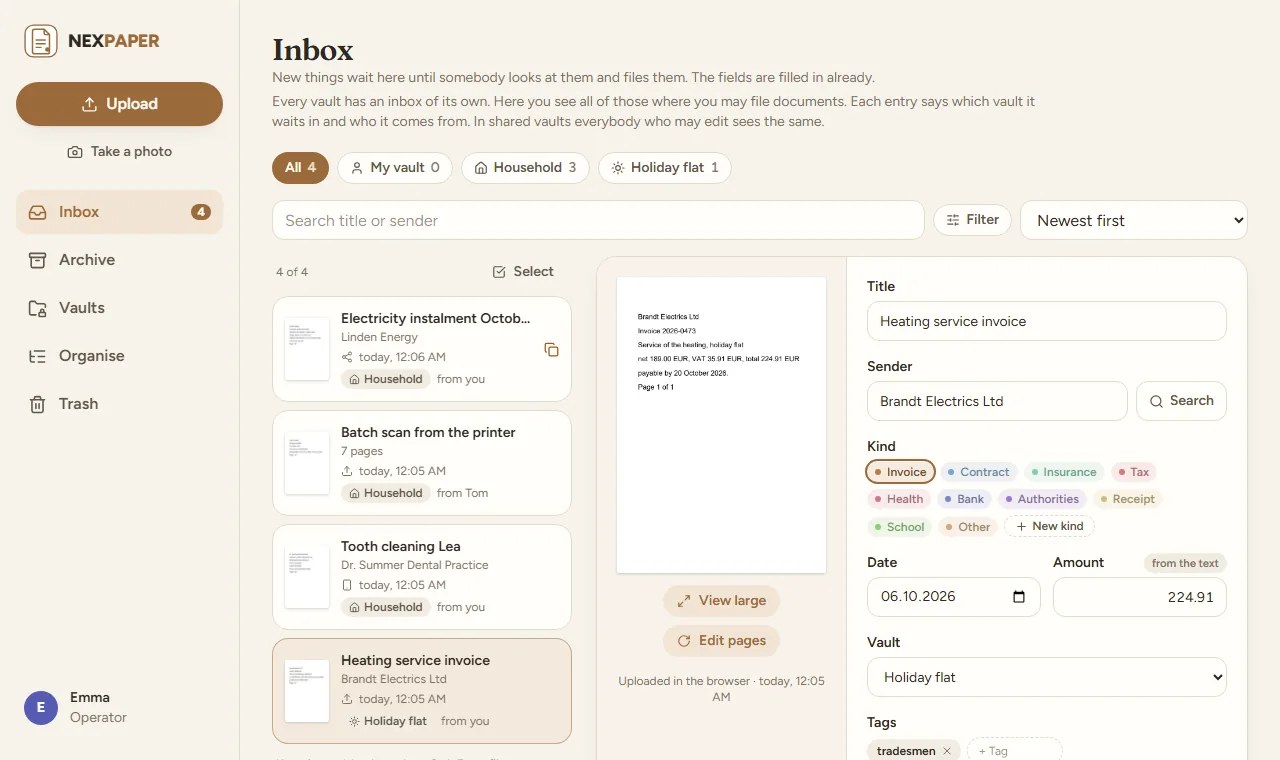This screenshot has width=1280, height=760.
Task: Open the Archive section
Action: pyautogui.click(x=119, y=260)
